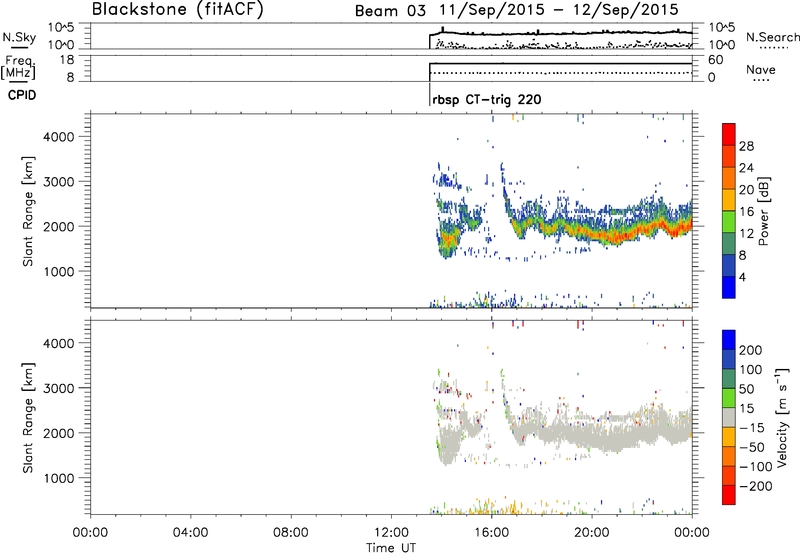Click the power panel 'Slant Range [km]' label
The width and height of the screenshot is (800, 554).
tap(28, 211)
